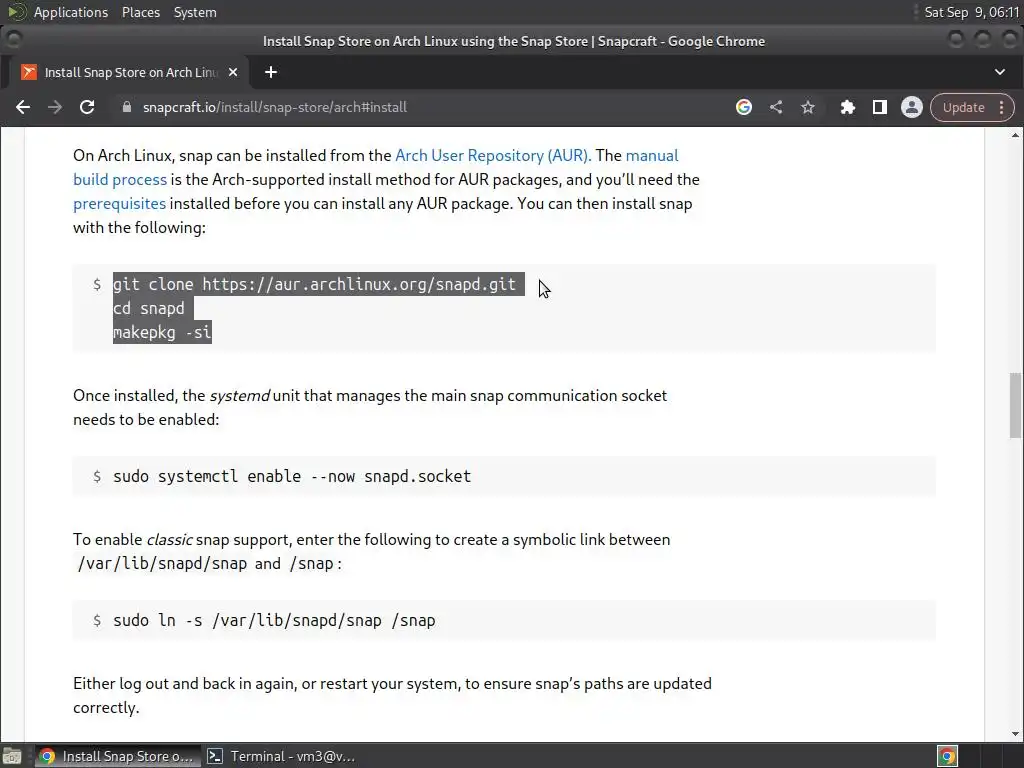Open the prerequisites link
Image resolution: width=1024 pixels, height=768 pixels.
coord(120,204)
